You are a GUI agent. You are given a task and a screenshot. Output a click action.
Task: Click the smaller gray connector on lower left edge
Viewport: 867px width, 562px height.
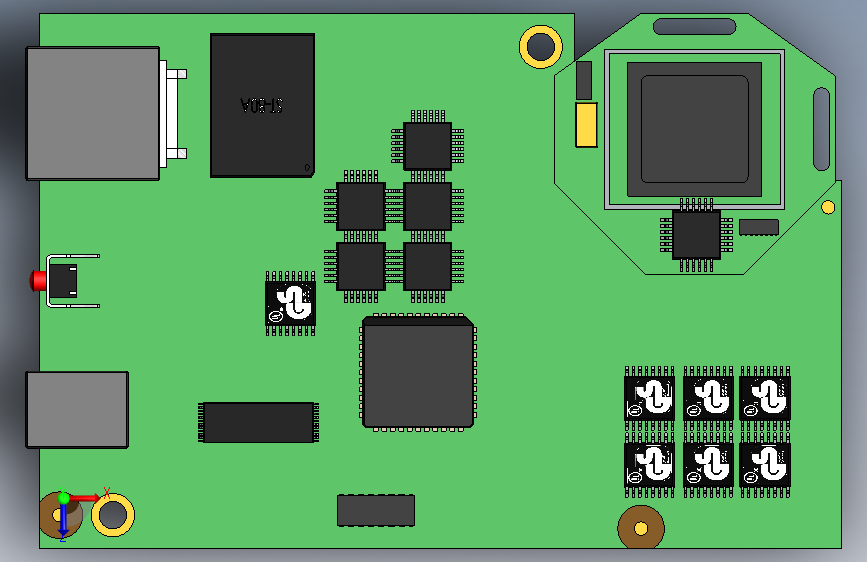point(77,410)
